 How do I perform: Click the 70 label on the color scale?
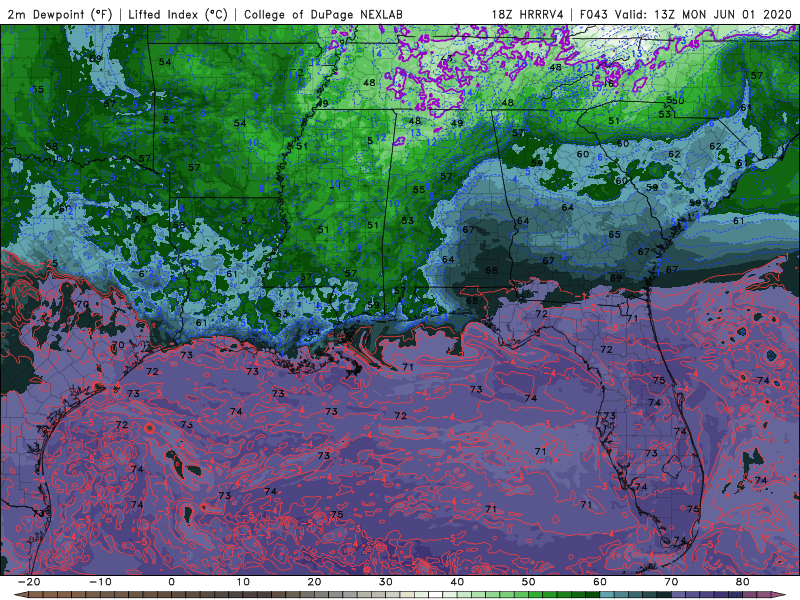click(x=671, y=582)
